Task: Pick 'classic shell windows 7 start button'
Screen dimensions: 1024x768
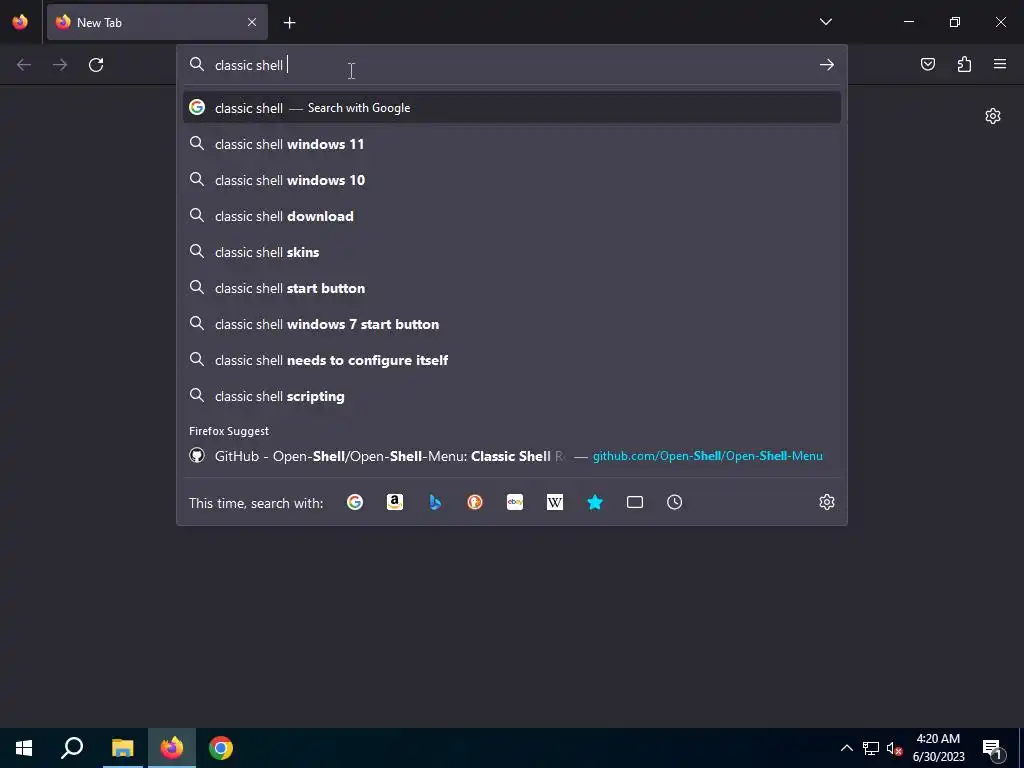Action: (x=512, y=324)
